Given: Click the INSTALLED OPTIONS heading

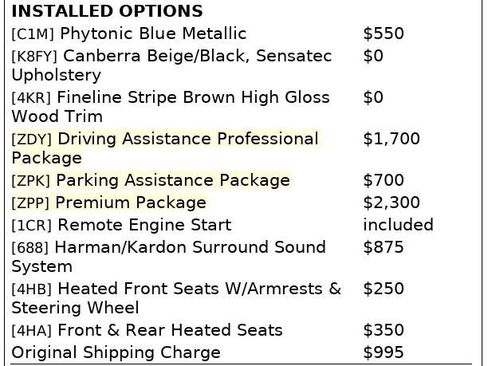Looking at the screenshot, I should pyautogui.click(x=107, y=11).
